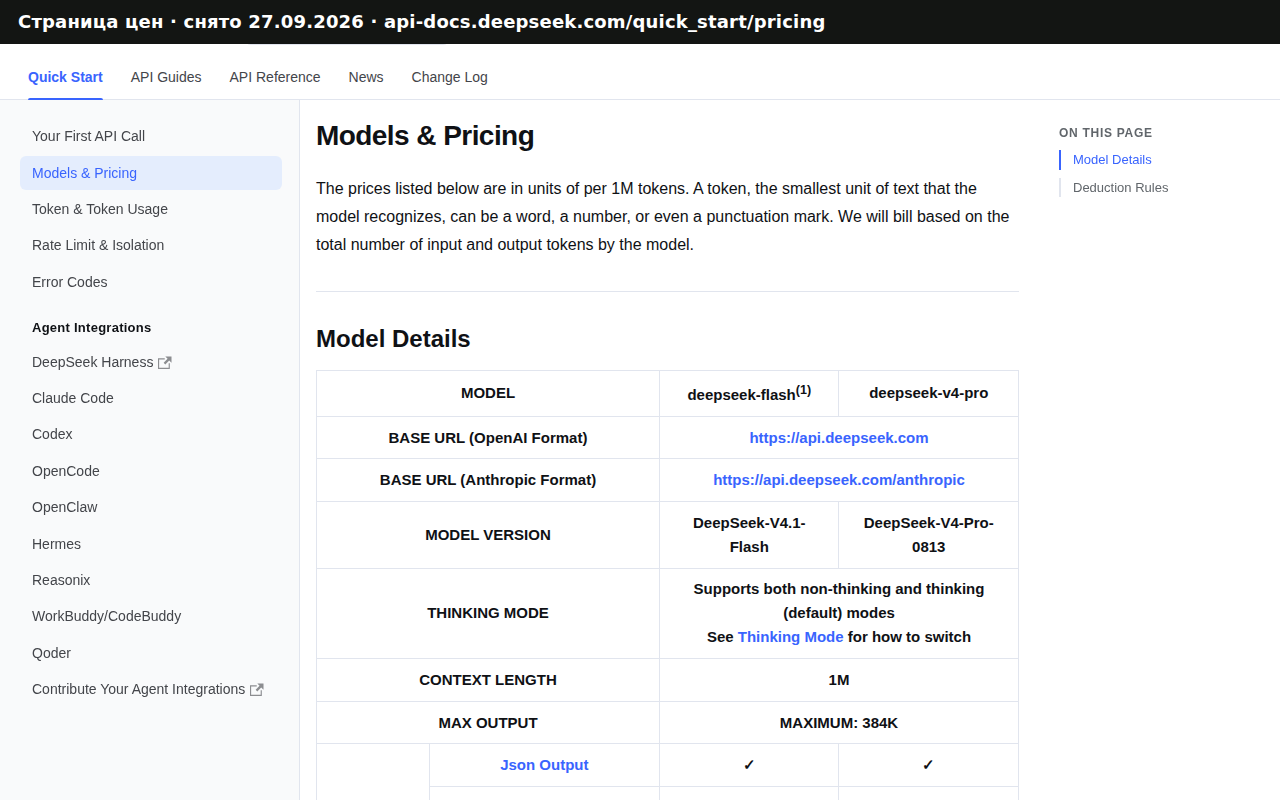Image resolution: width=1280 pixels, height=800 pixels.
Task: Click the THINKING MODE row label
Action: (488, 613)
